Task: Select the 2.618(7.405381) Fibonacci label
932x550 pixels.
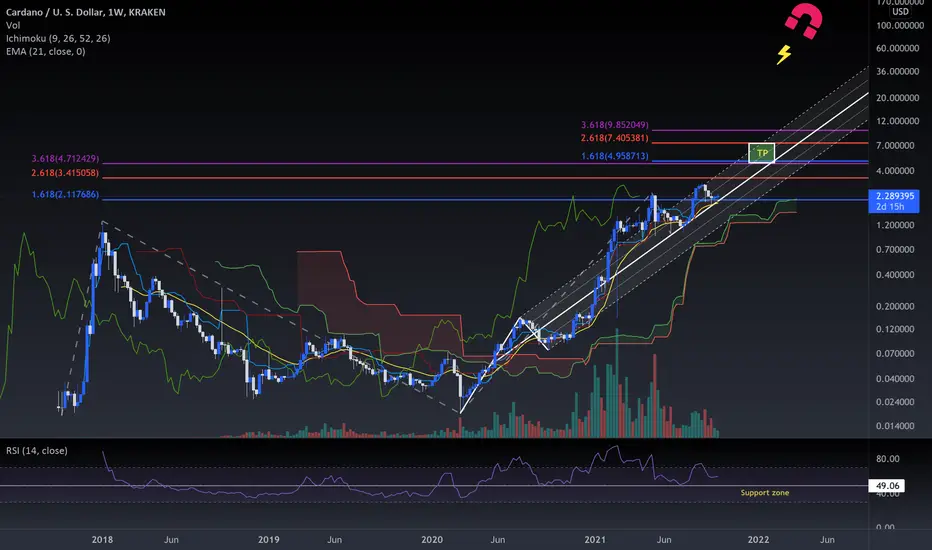Action: (x=615, y=138)
